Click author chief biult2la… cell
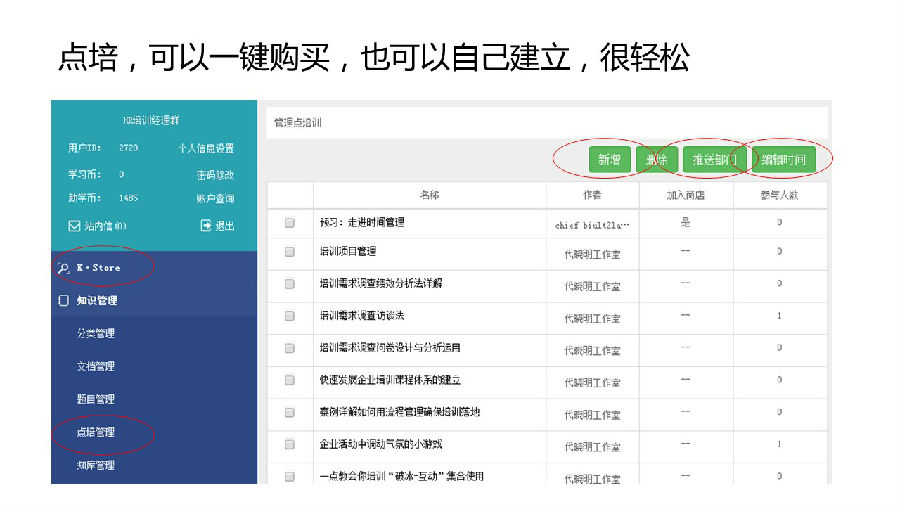900x506 pixels. pyautogui.click(x=592, y=225)
